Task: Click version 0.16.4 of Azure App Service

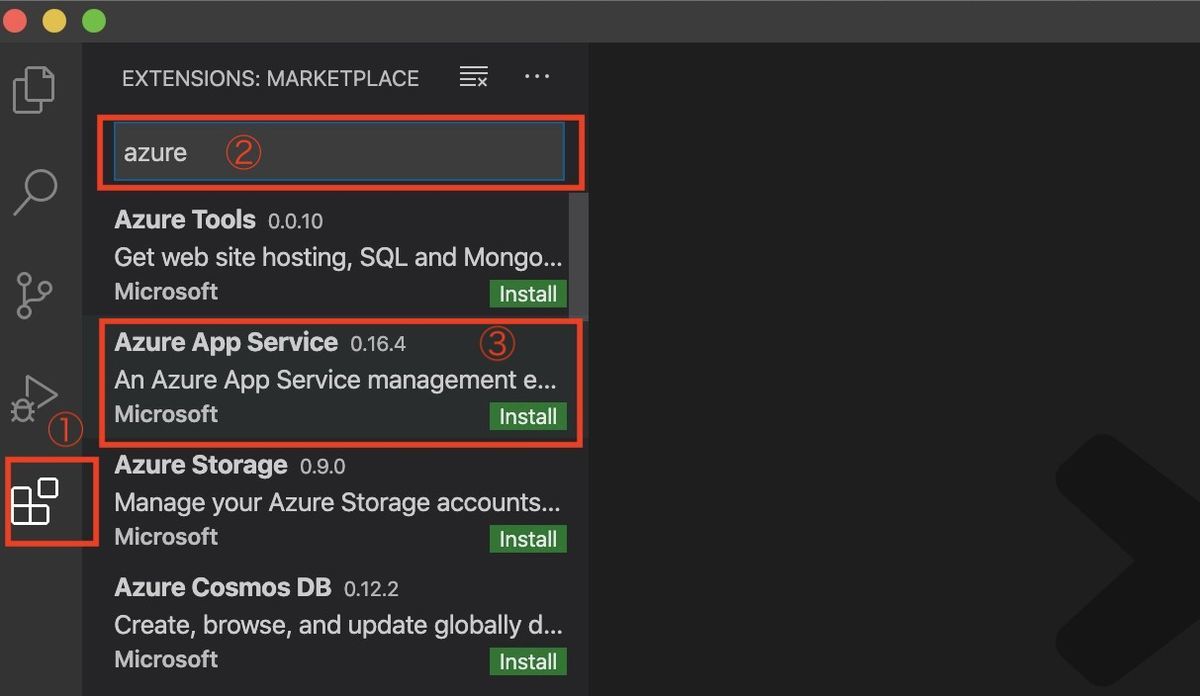Action: tap(378, 344)
